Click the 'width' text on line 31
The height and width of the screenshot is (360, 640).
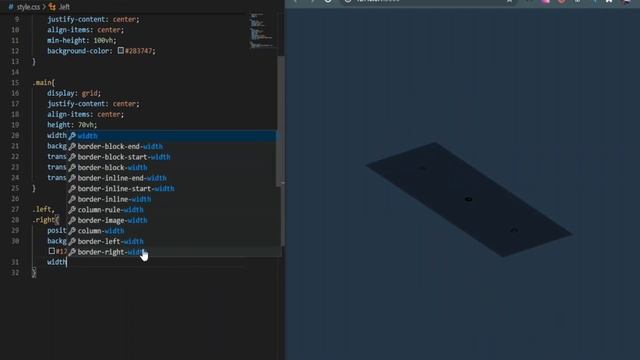click(x=56, y=262)
